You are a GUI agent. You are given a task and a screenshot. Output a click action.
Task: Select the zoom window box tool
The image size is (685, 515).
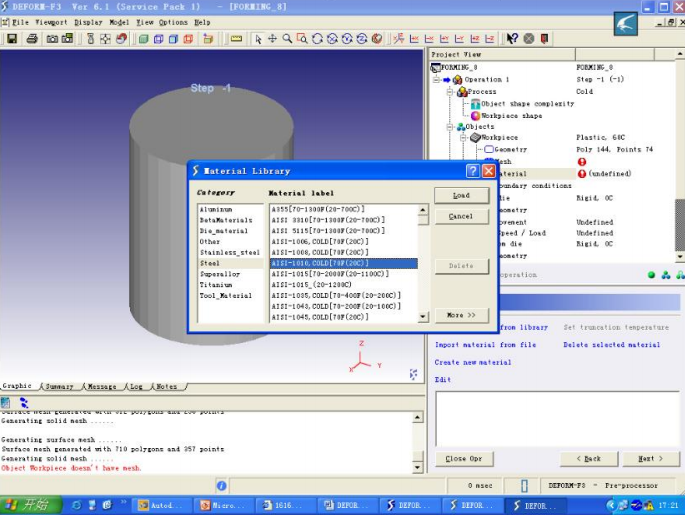point(302,39)
